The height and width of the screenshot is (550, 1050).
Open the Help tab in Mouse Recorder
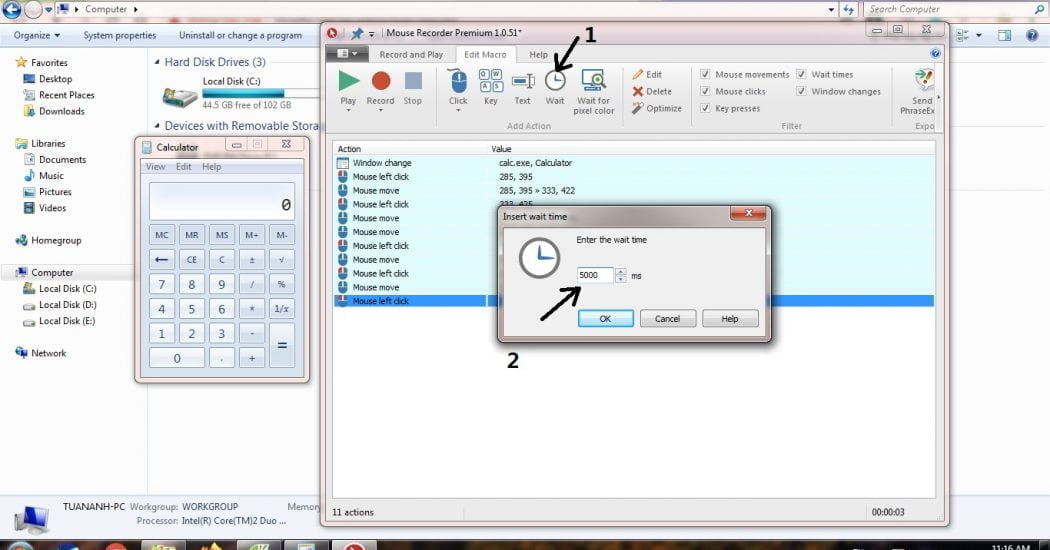pyautogui.click(x=538, y=54)
